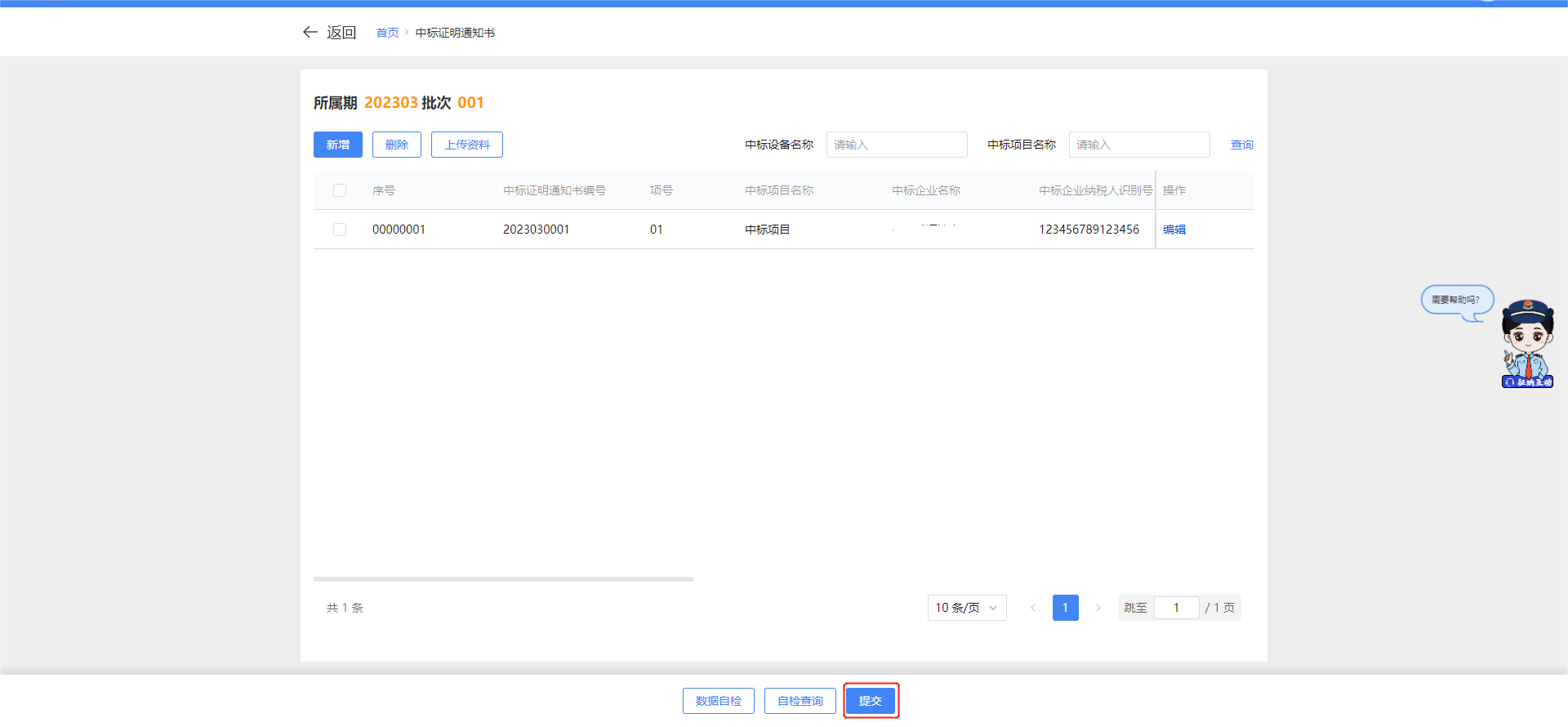
Task: Click the 中标证明通知书 breadcrumb item
Action: click(455, 33)
